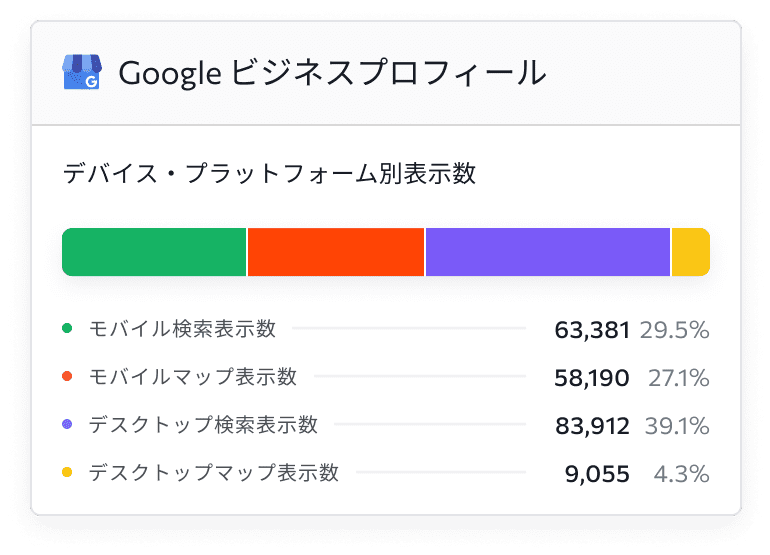The width and height of the screenshot is (770, 555).
Task: Click the purple legend dot for デスクトップ検索表示数
Action: point(67,424)
